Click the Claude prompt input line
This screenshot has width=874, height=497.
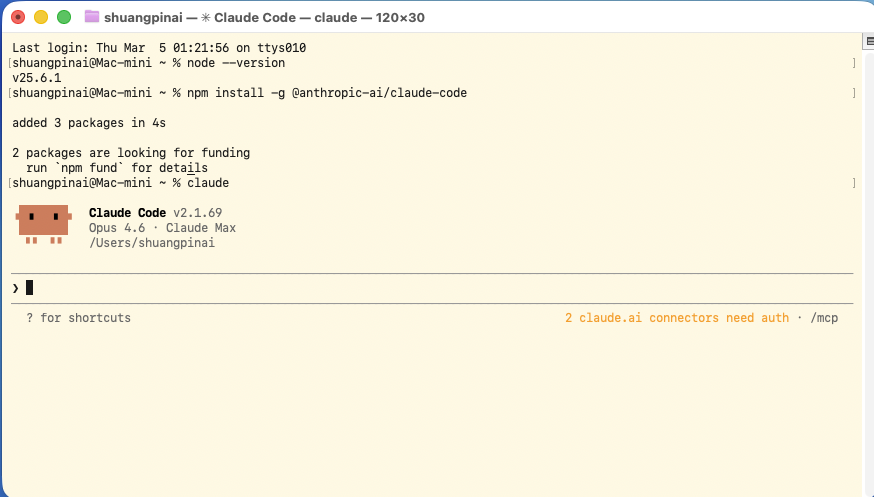pos(432,288)
